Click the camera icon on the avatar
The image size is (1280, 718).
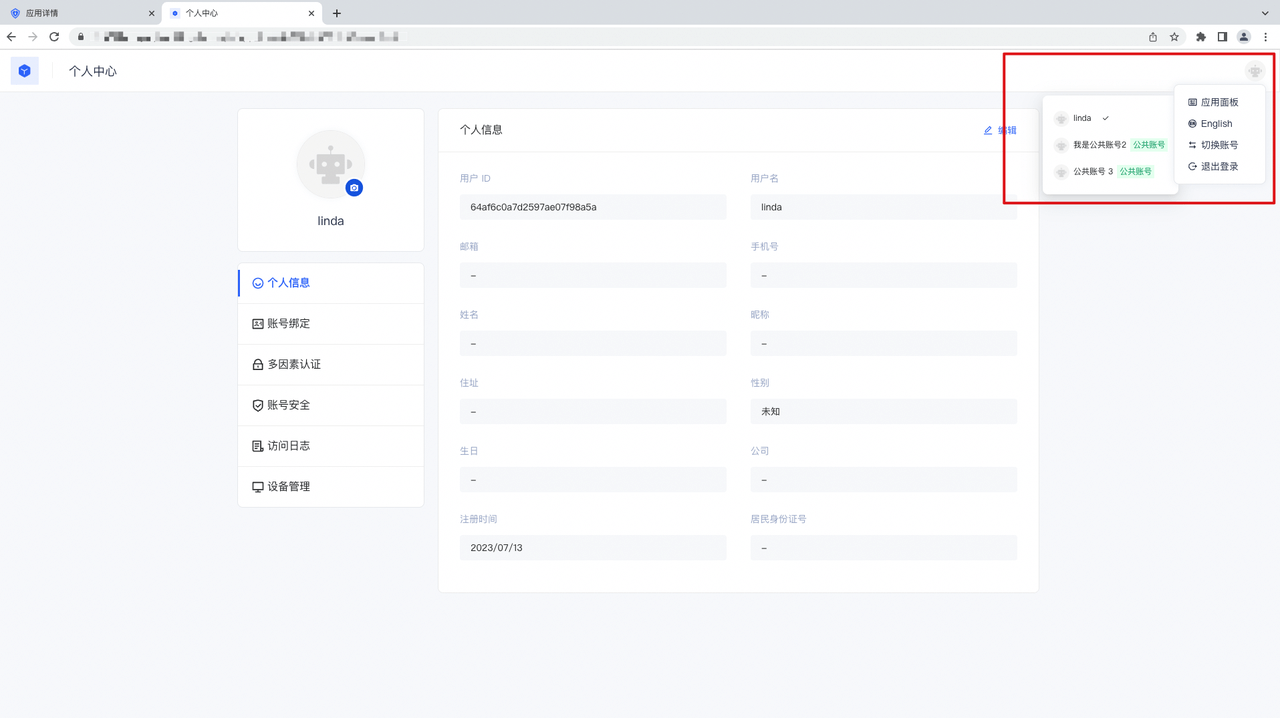tap(354, 188)
